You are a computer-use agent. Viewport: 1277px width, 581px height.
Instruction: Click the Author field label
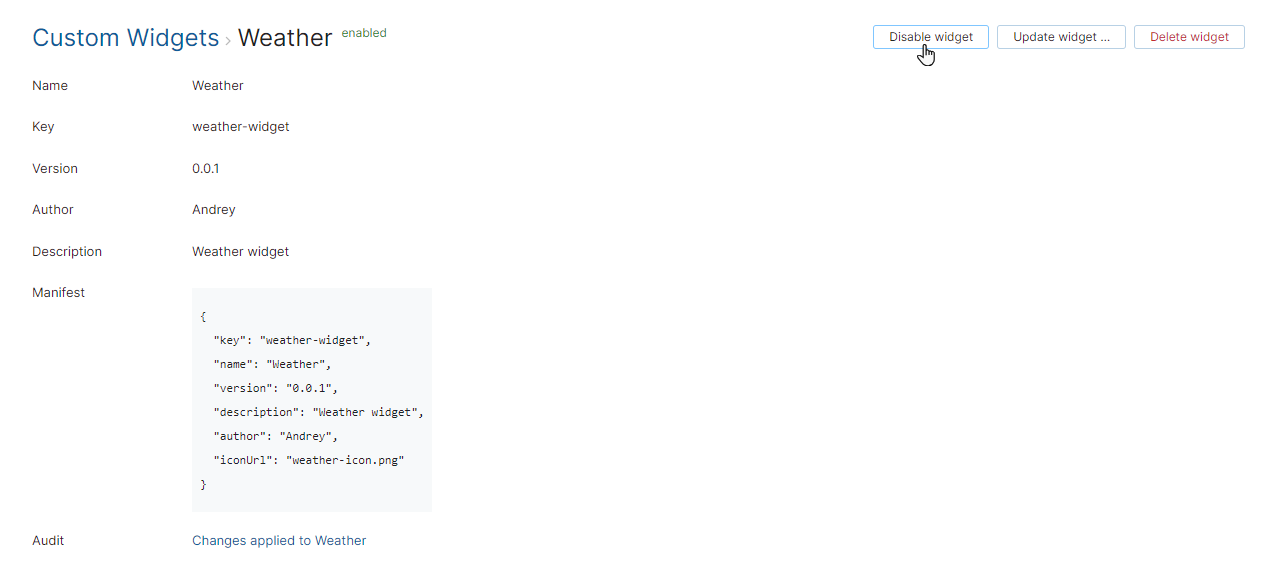pos(53,210)
